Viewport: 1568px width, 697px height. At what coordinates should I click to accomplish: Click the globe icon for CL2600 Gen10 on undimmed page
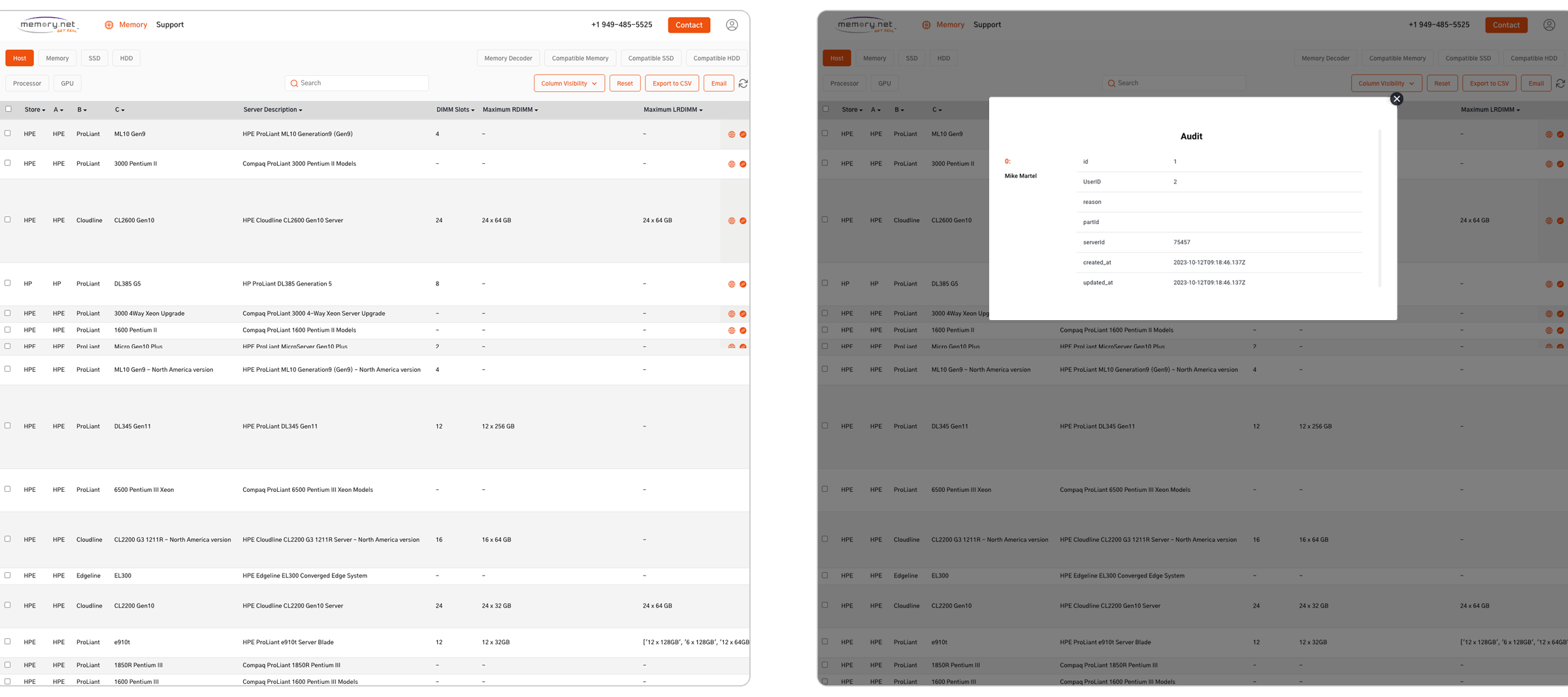pyautogui.click(x=731, y=221)
